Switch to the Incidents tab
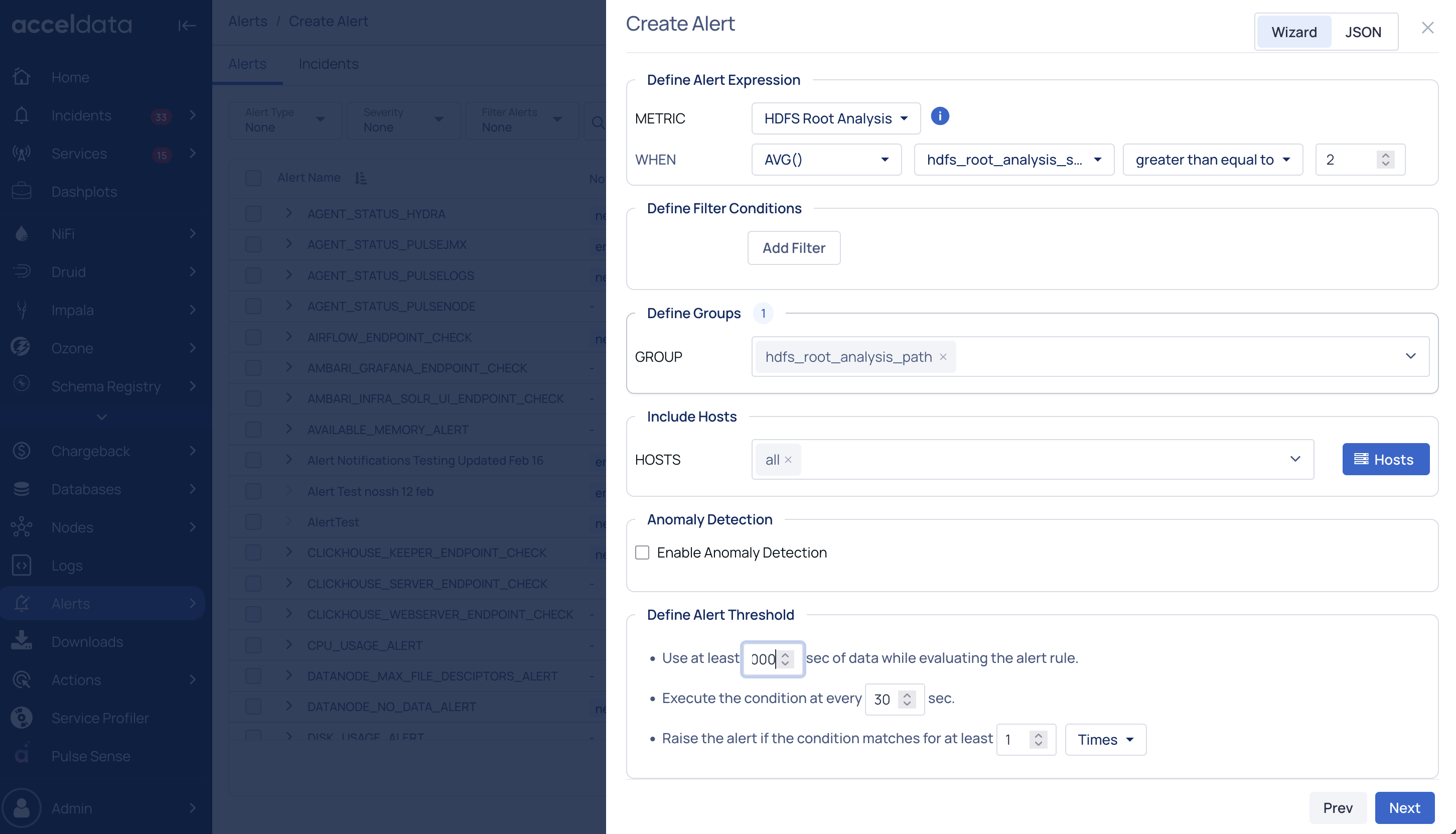Viewport: 1456px width, 834px height. [x=328, y=64]
